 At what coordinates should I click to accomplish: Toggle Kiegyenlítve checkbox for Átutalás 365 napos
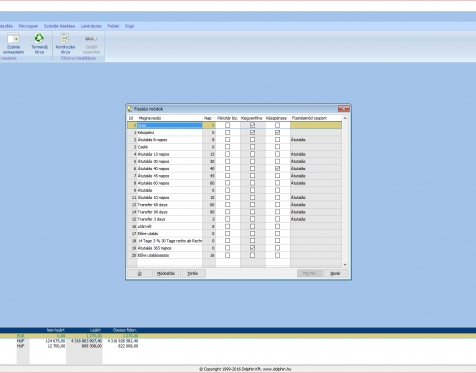click(x=252, y=248)
